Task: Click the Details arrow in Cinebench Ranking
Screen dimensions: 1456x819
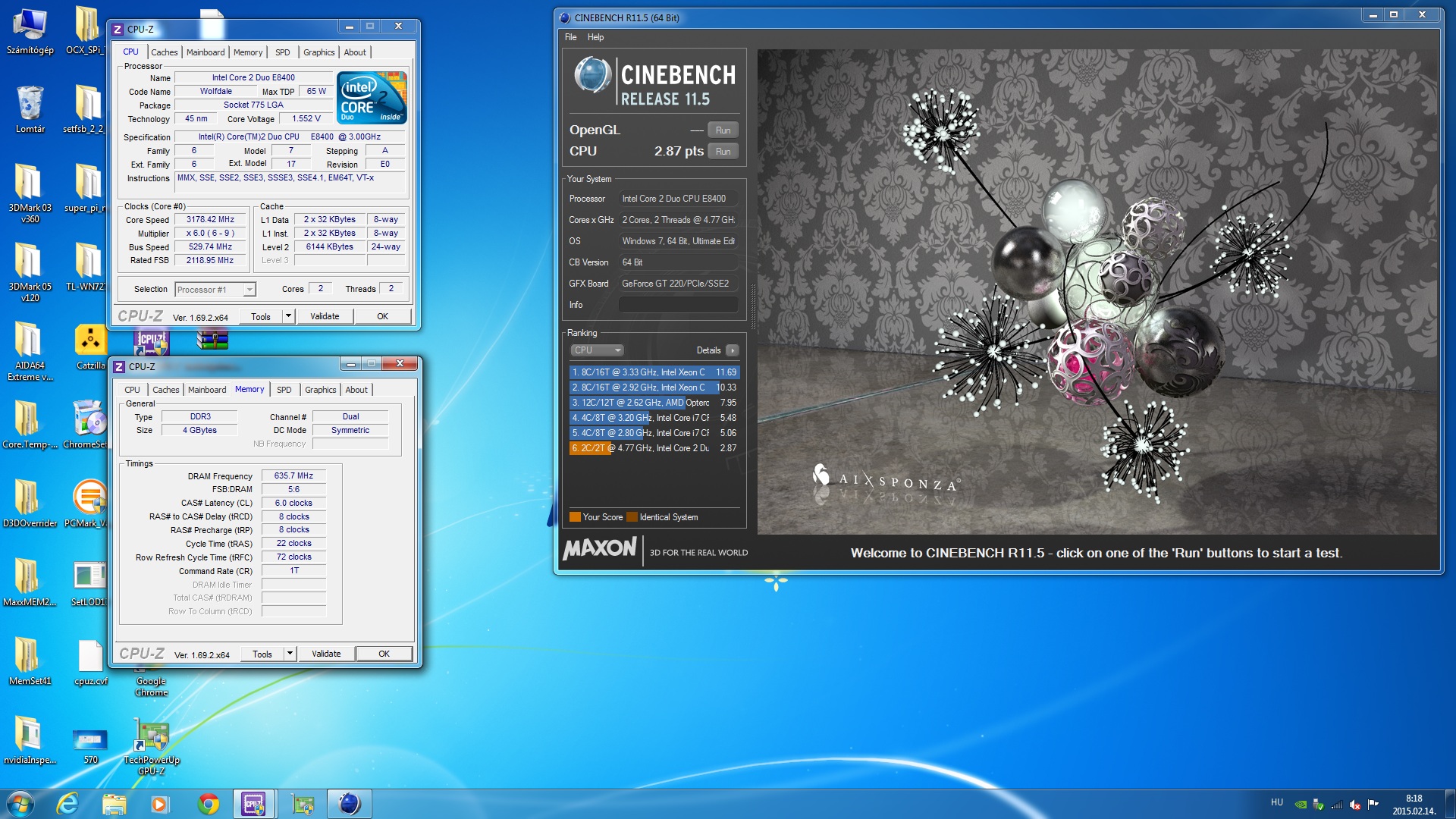Action: 732,350
